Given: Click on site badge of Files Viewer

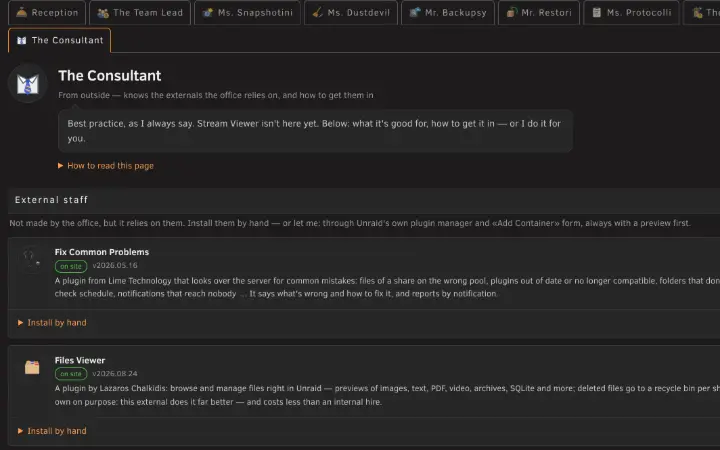Looking at the screenshot, I should tap(71, 374).
